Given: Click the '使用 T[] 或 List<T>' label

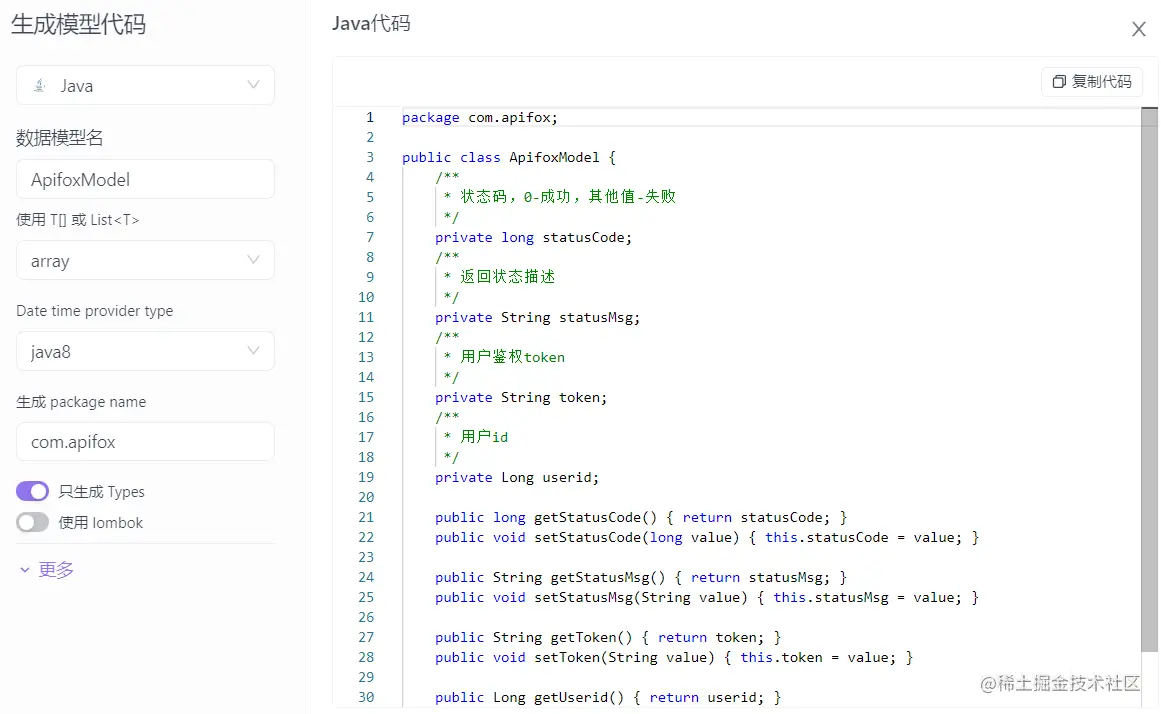Looking at the screenshot, I should [78, 219].
